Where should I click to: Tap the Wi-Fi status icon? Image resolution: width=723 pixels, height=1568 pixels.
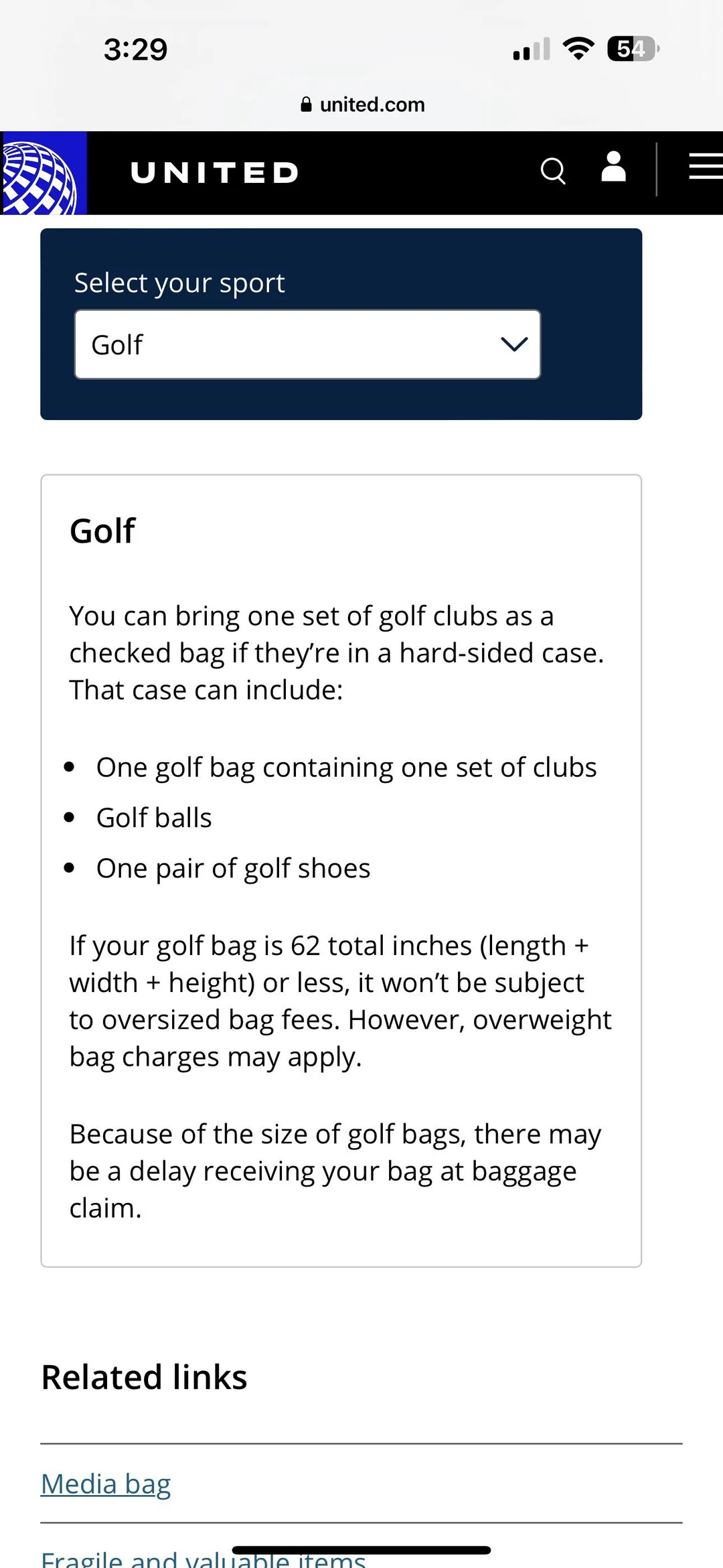[577, 47]
